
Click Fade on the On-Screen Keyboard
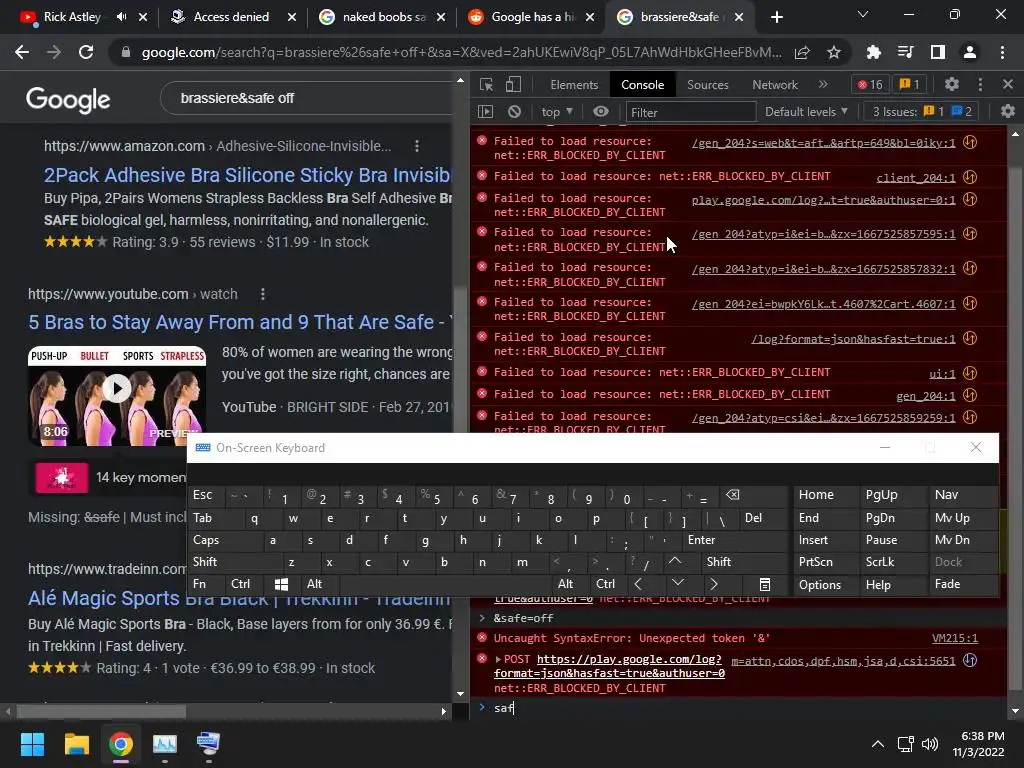click(x=963, y=584)
